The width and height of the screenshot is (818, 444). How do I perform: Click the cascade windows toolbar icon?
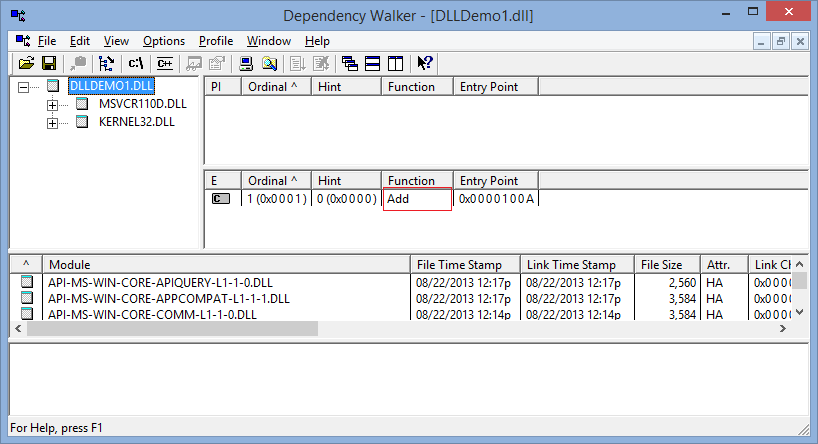coord(350,63)
